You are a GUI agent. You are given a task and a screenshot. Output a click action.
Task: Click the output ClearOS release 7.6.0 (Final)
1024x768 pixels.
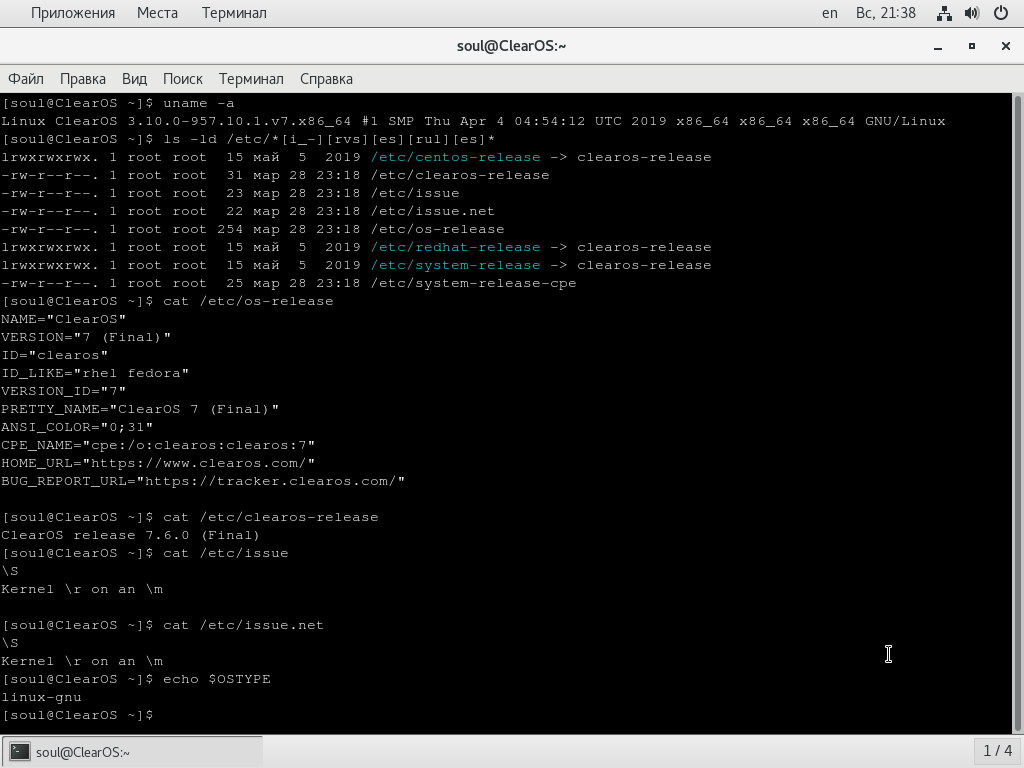pyautogui.click(x=131, y=536)
